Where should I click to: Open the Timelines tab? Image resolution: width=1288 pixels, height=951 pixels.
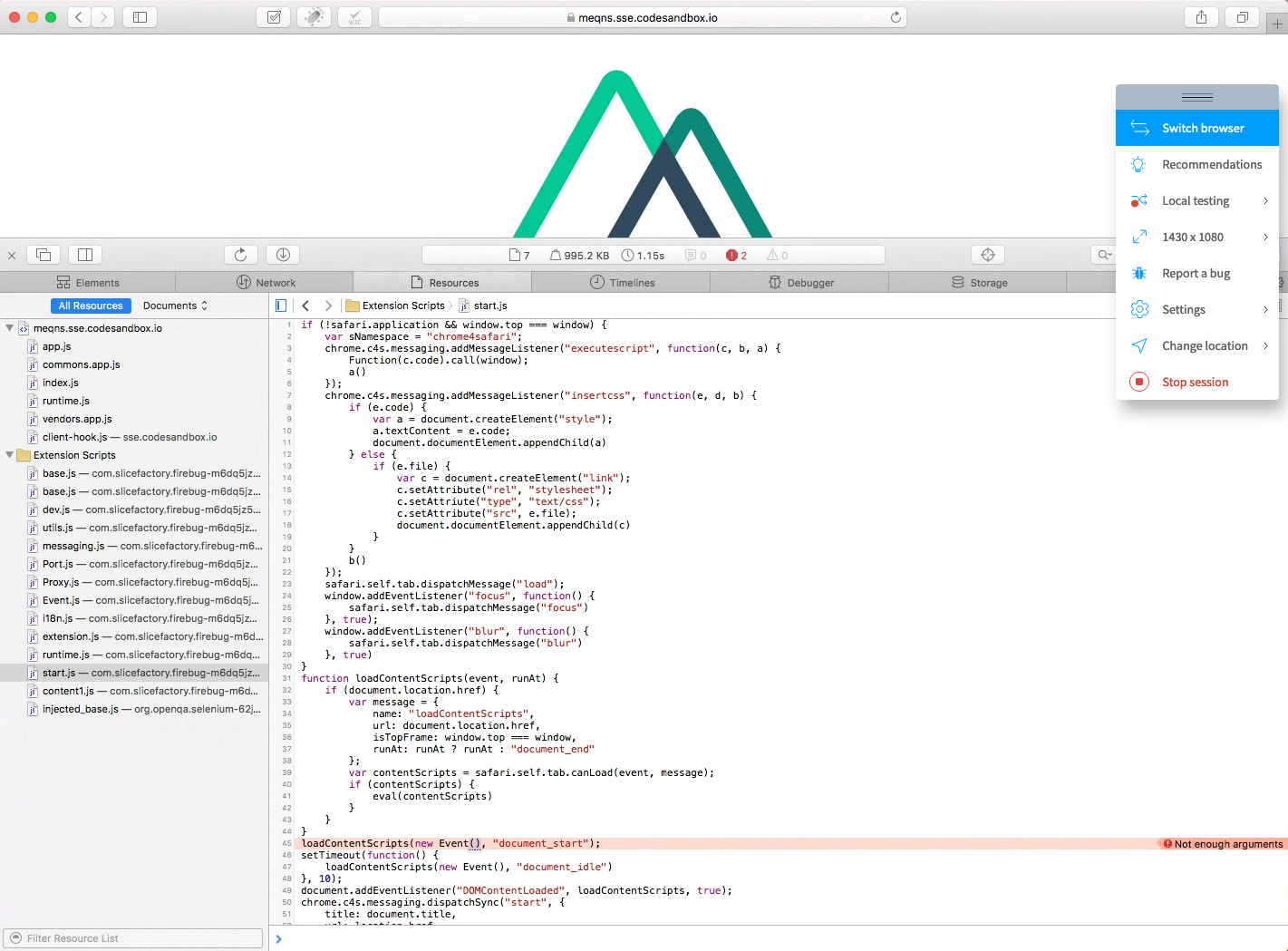[622, 283]
